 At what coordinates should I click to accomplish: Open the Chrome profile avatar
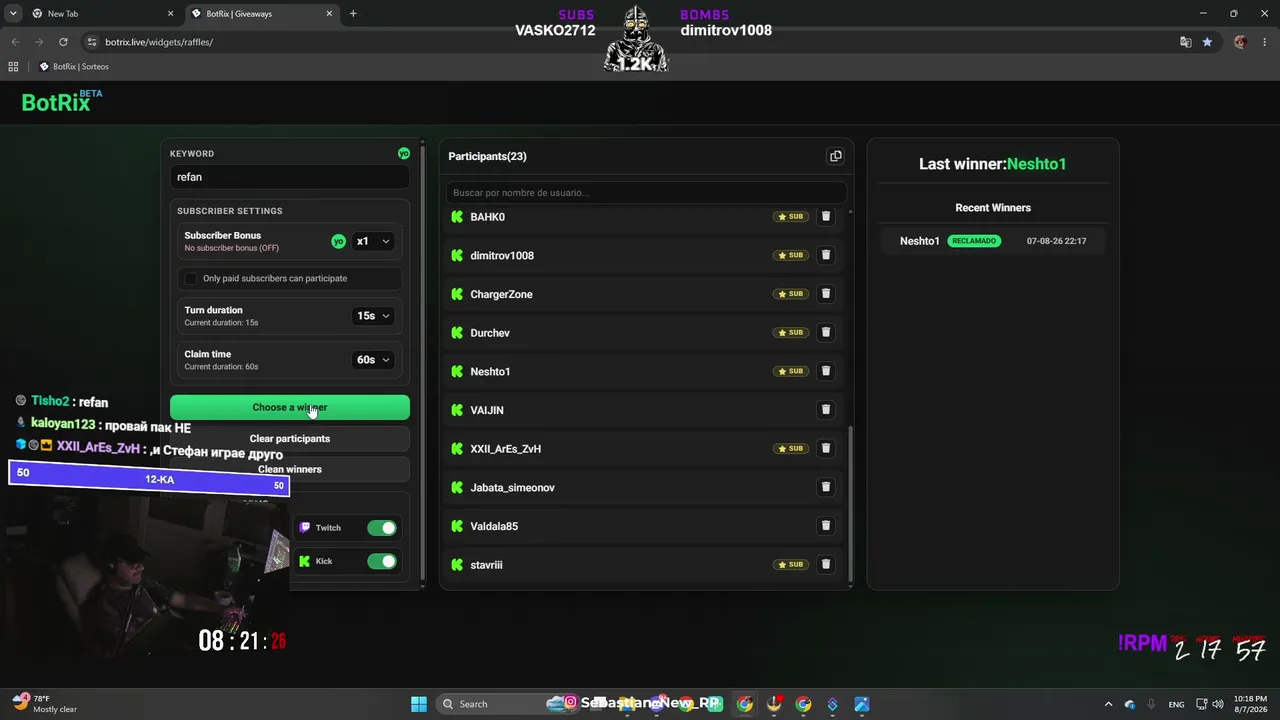tap(1240, 42)
